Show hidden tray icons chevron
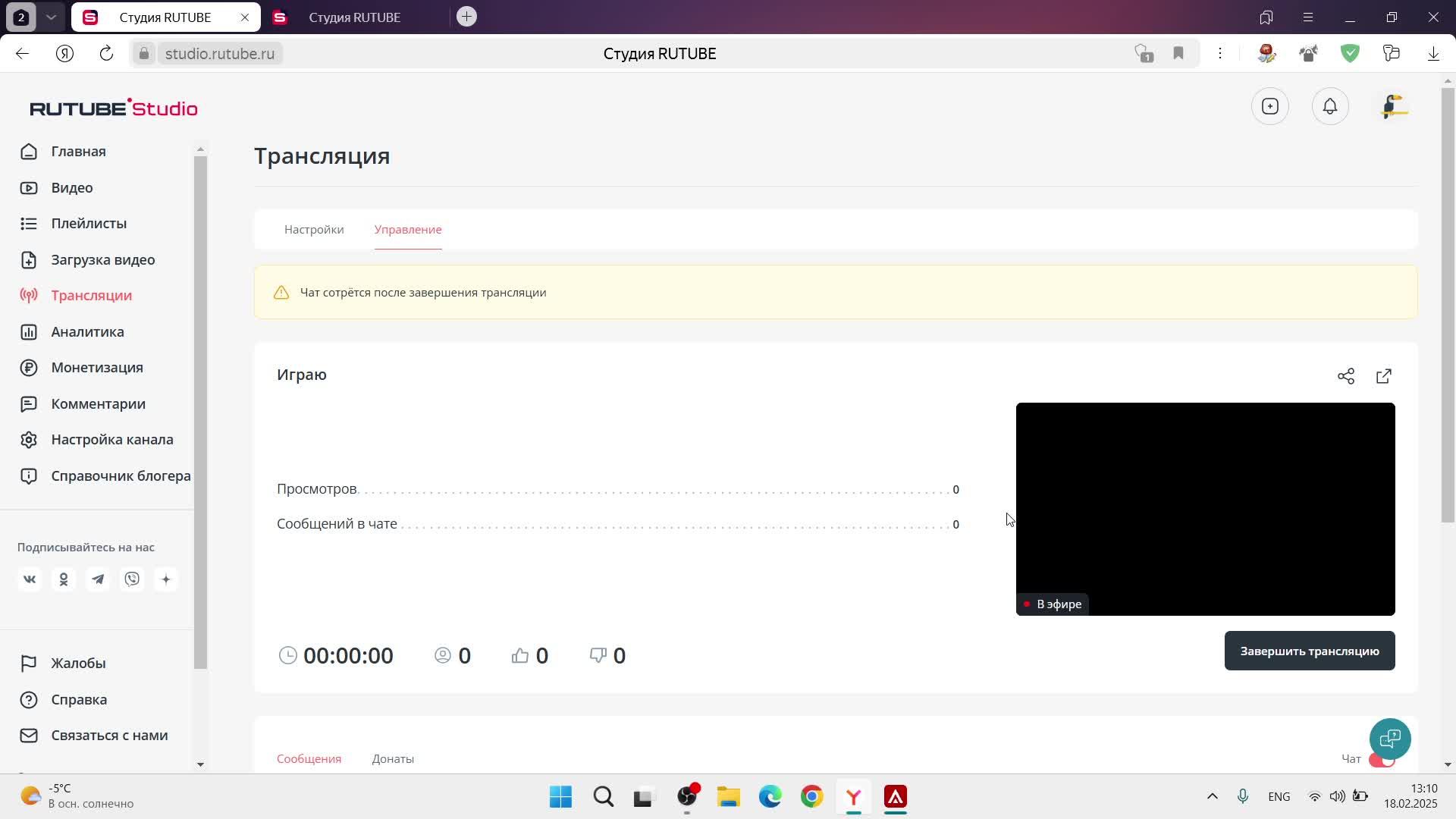Screen dimensions: 1456x819 [1213, 797]
